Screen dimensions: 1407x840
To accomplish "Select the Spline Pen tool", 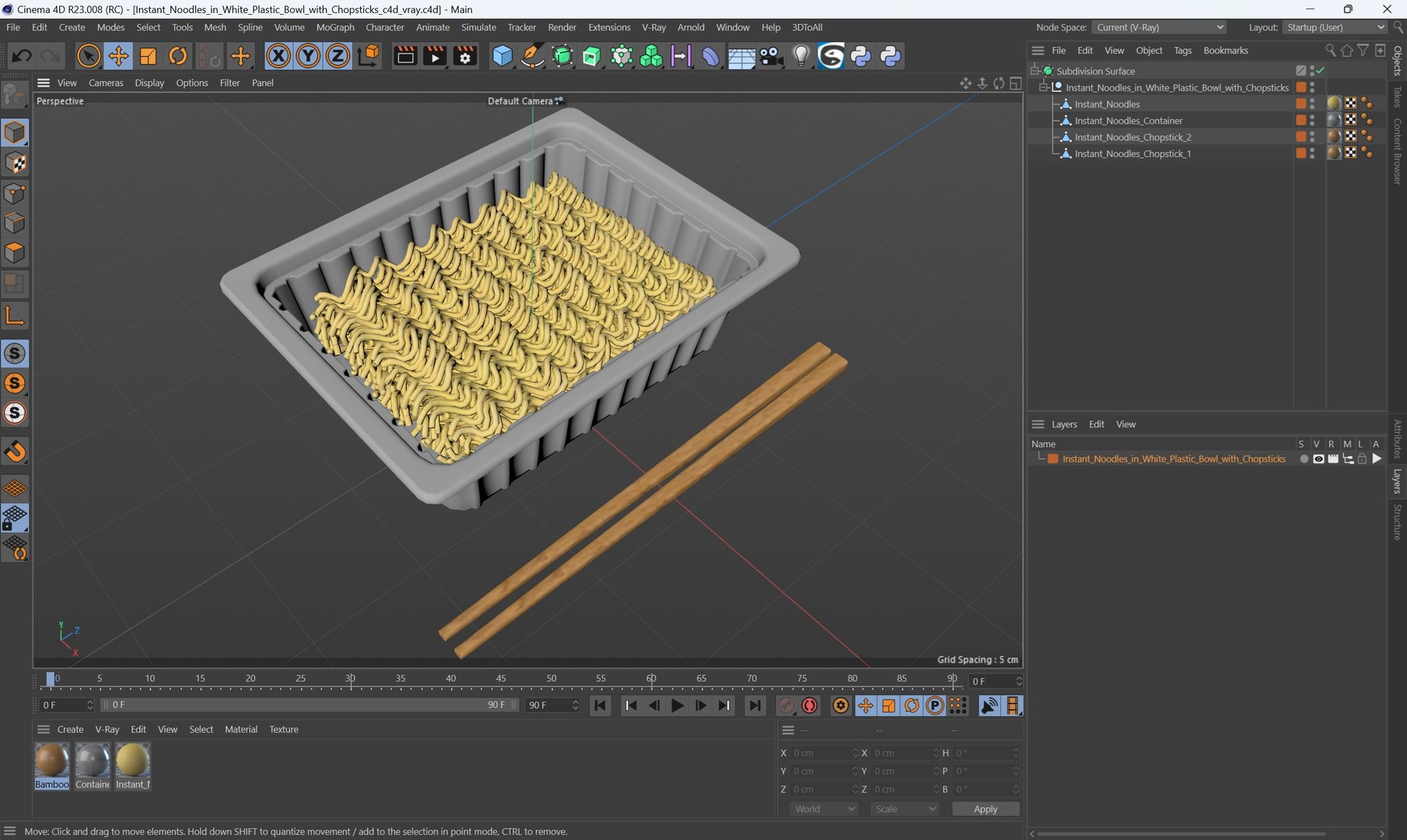I will (532, 56).
